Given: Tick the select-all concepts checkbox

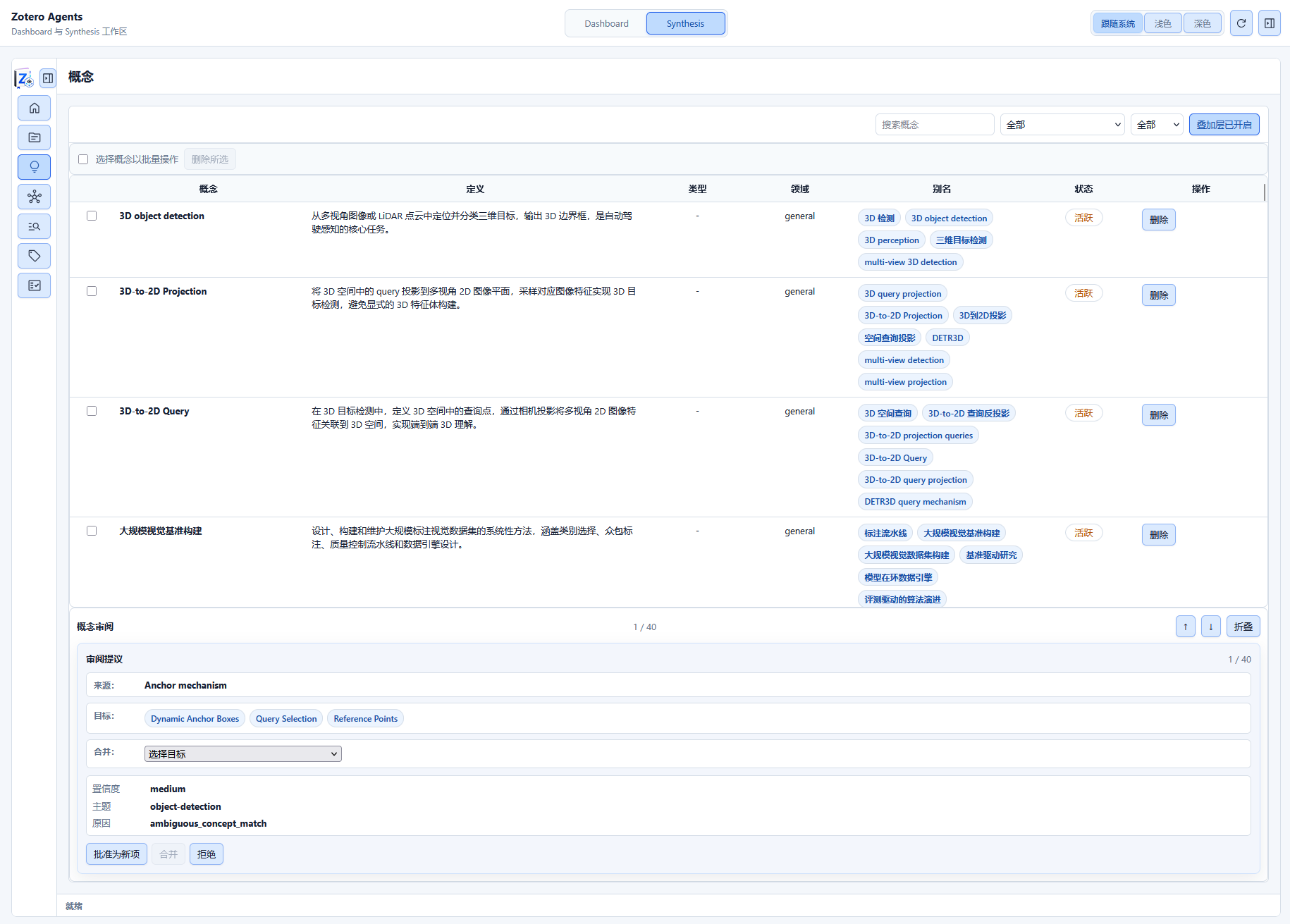Looking at the screenshot, I should [83, 159].
